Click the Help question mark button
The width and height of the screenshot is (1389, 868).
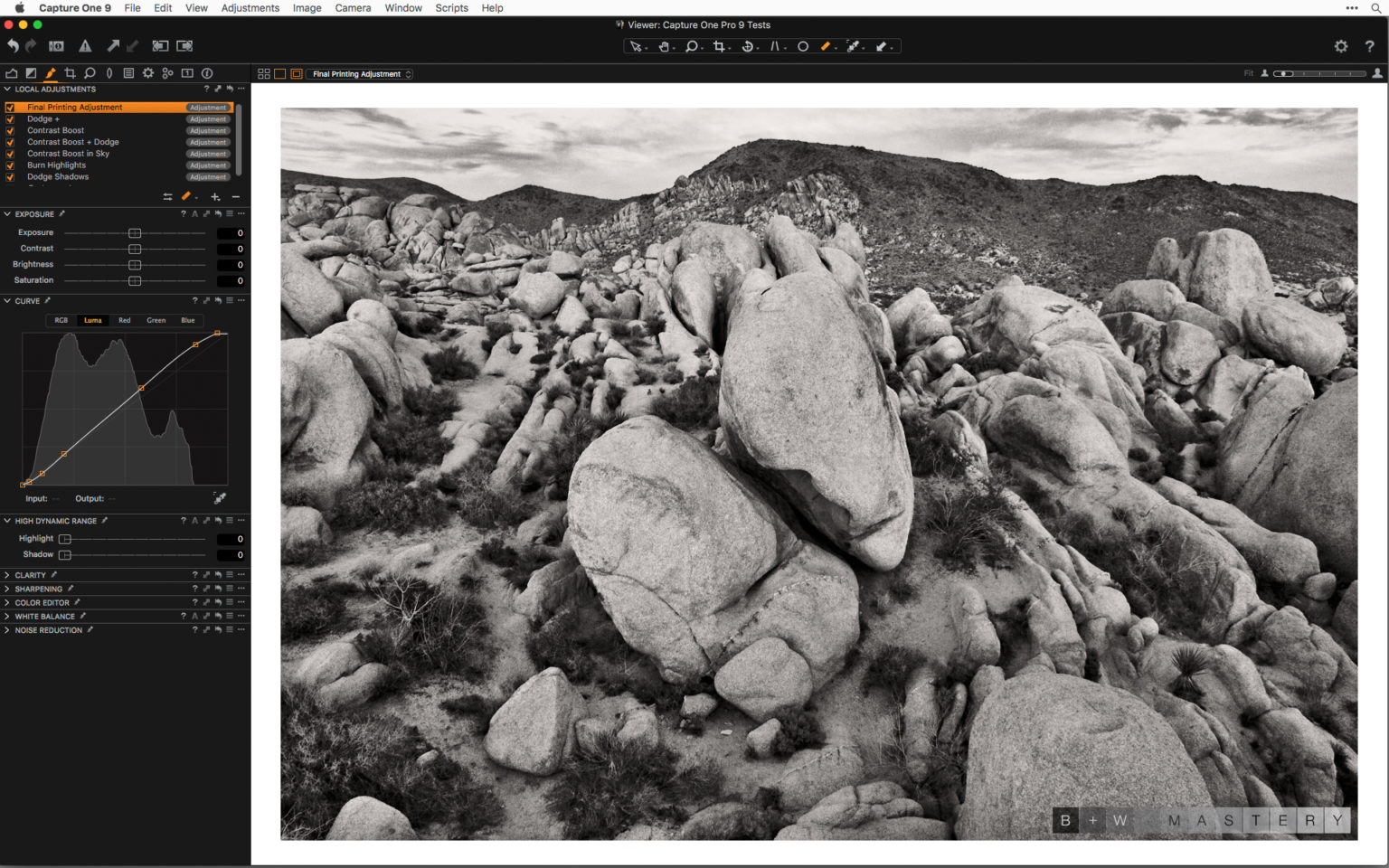pyautogui.click(x=1369, y=45)
